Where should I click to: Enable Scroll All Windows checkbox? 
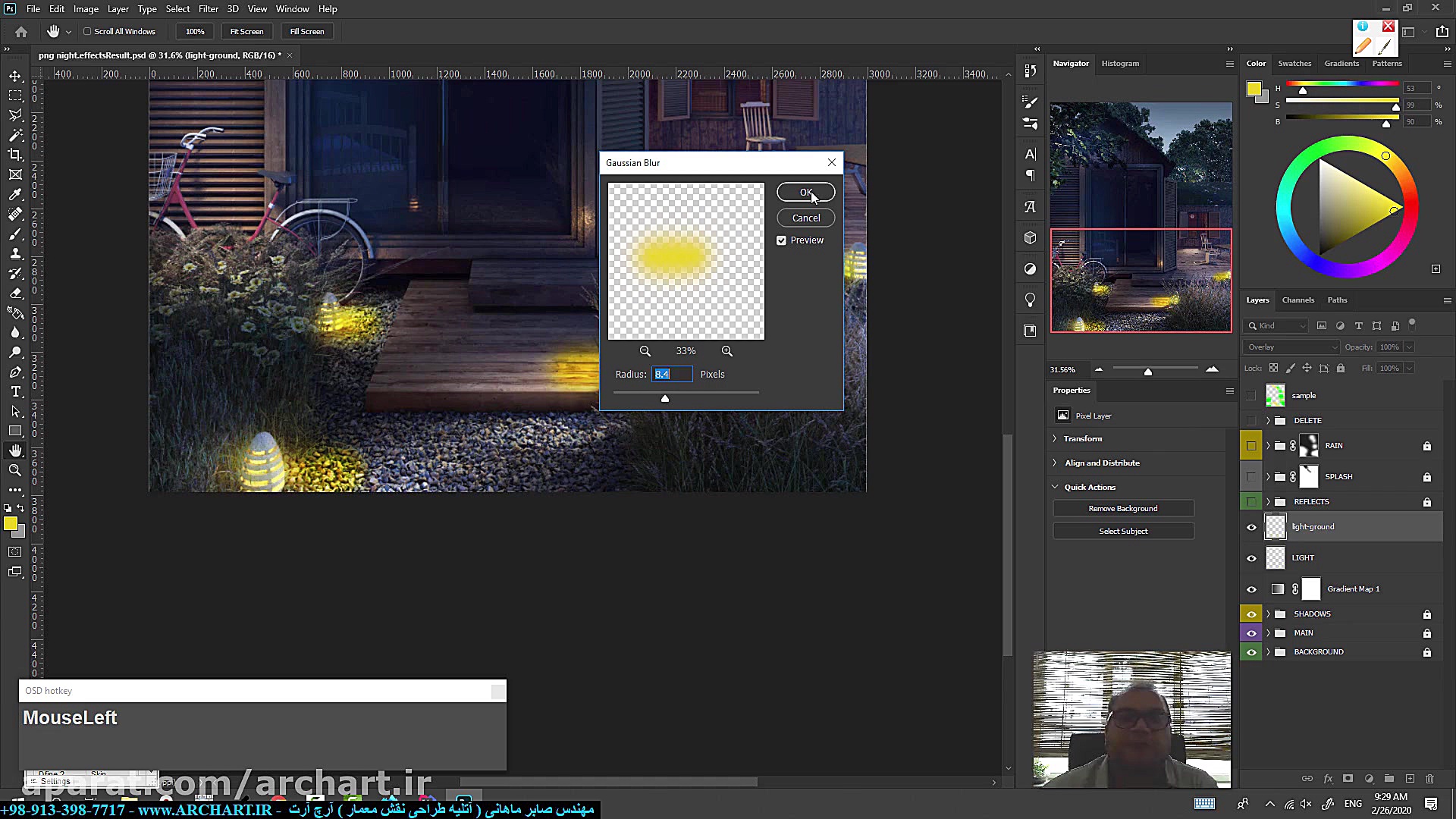coord(87,32)
